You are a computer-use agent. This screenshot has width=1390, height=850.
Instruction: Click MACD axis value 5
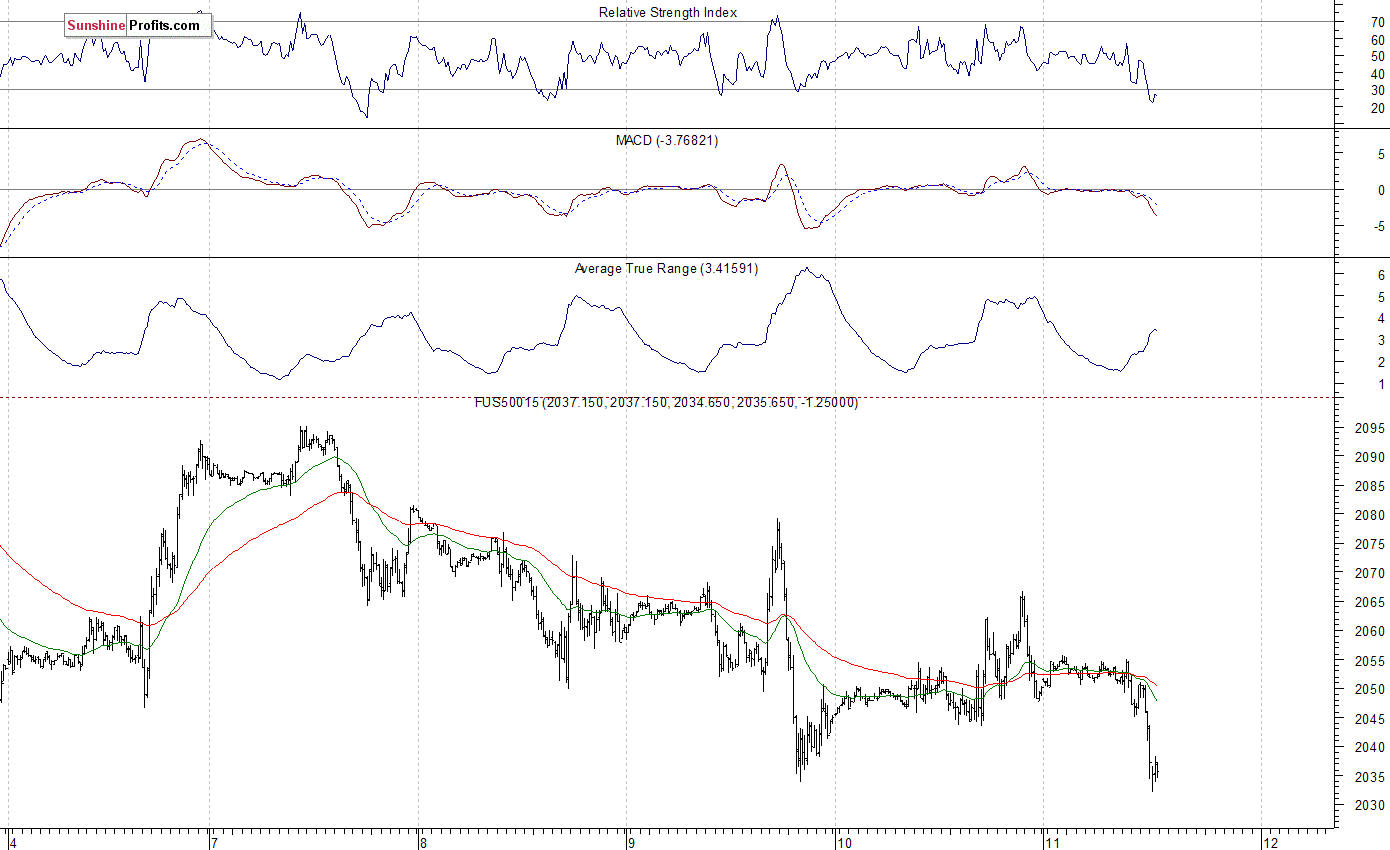[x=1381, y=154]
